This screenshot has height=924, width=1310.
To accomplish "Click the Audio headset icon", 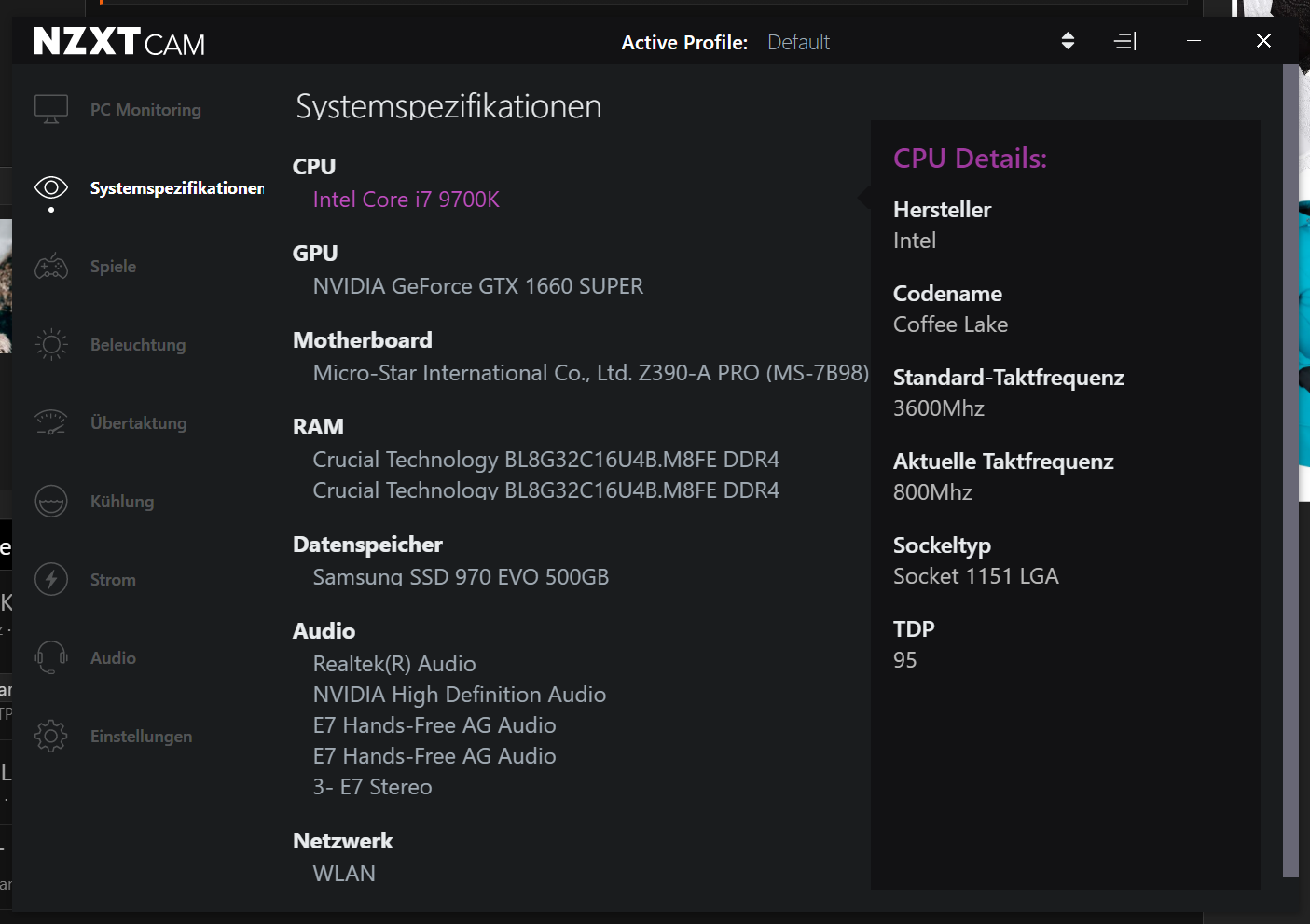I will (51, 657).
